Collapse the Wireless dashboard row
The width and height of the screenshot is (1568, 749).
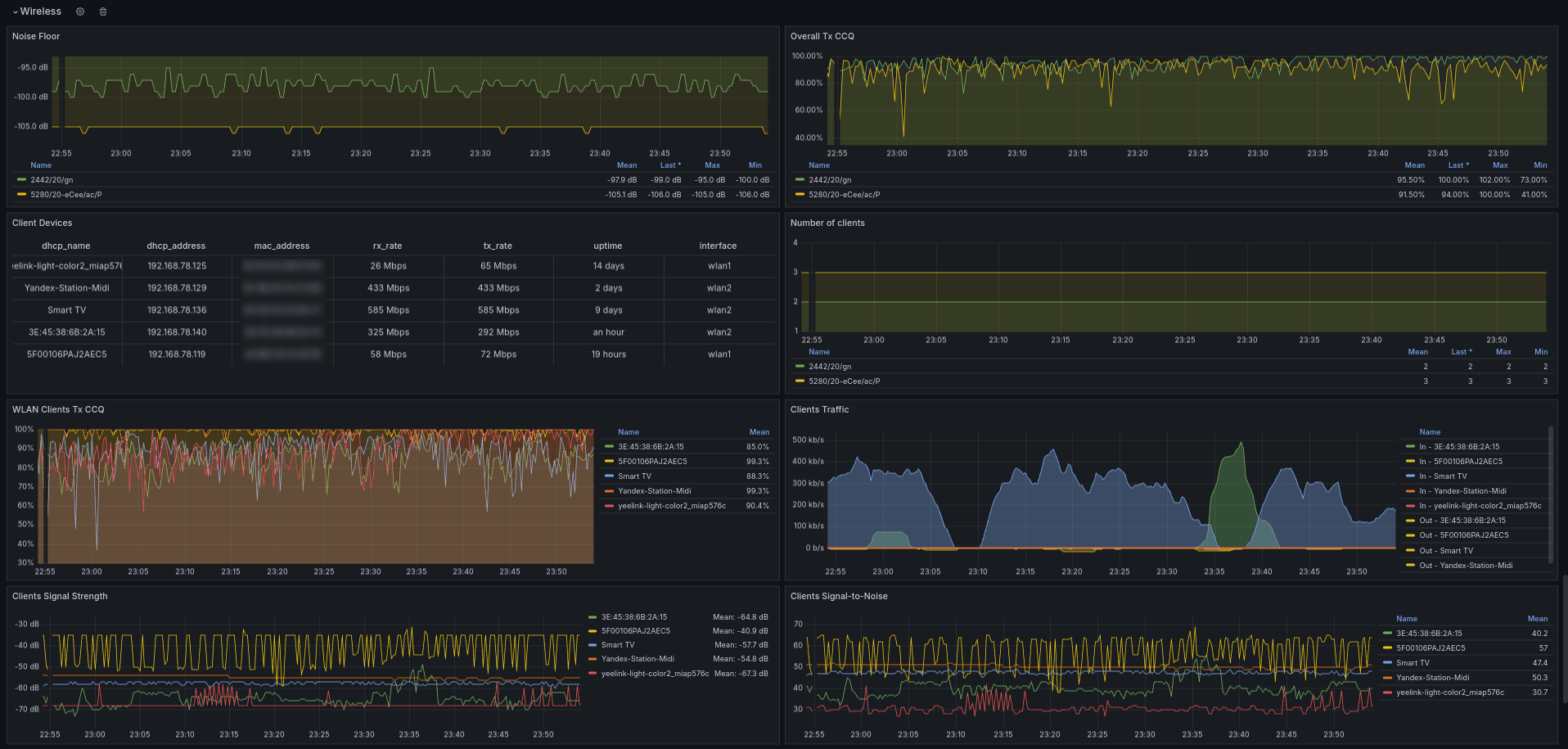37,11
